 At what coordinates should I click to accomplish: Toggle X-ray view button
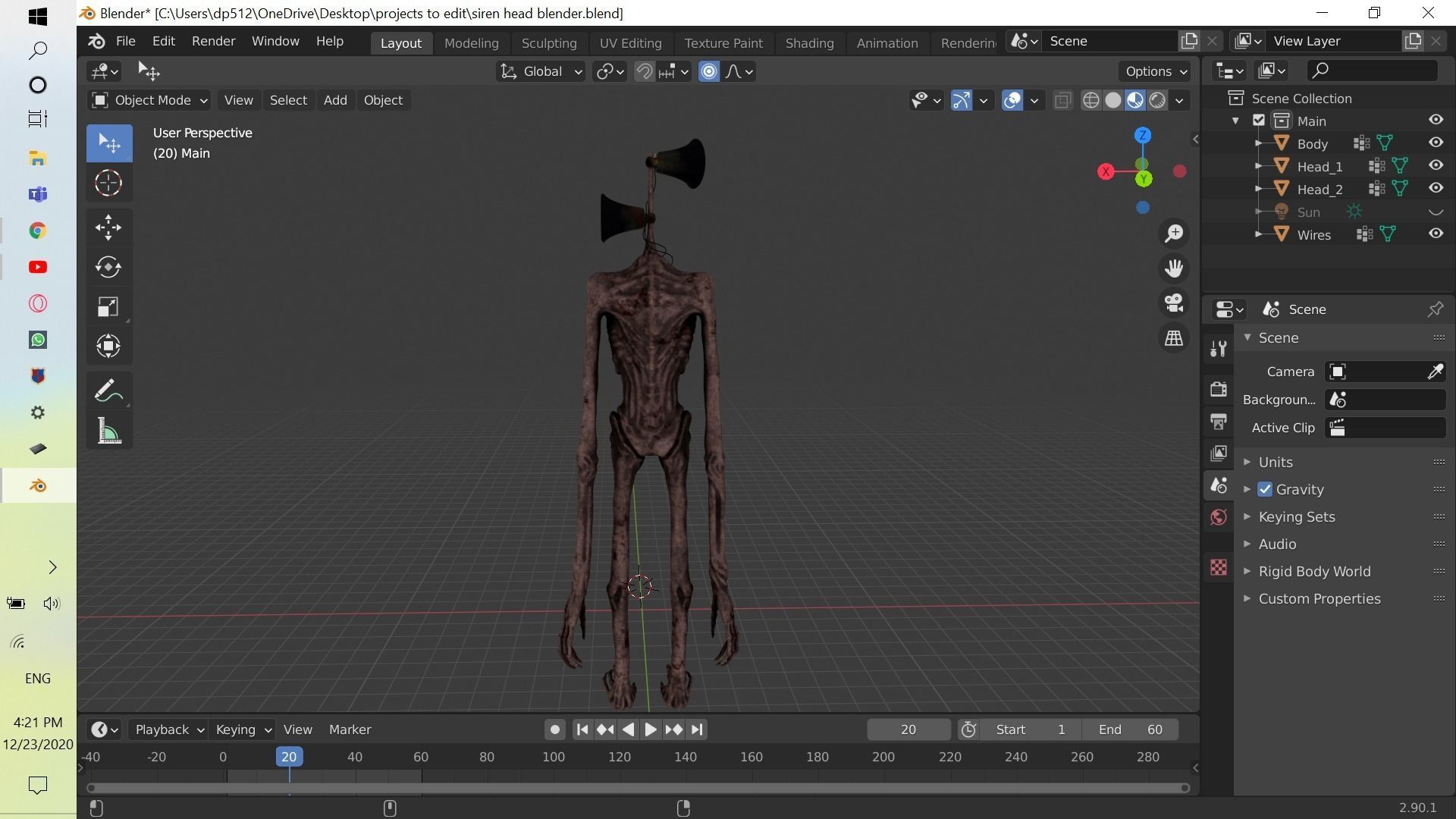1062,100
